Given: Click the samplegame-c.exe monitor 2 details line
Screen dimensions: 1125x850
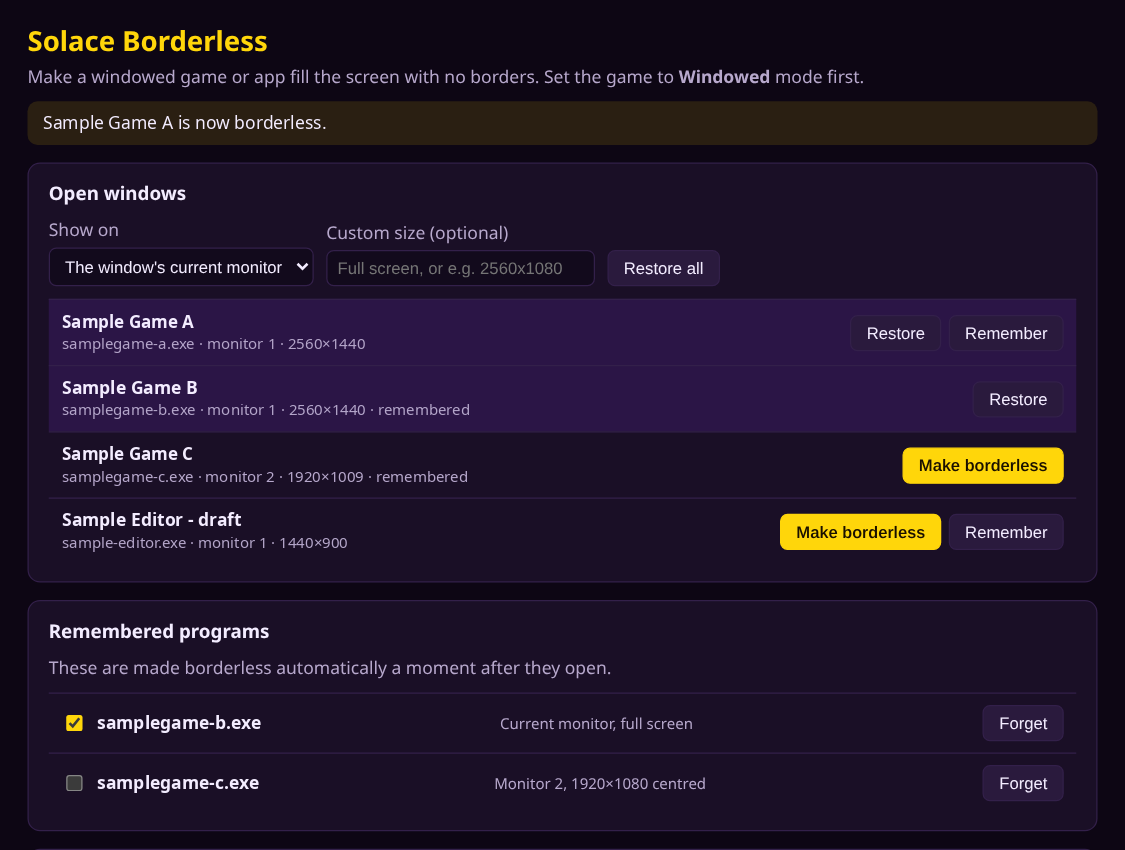Looking at the screenshot, I should pyautogui.click(x=265, y=477).
